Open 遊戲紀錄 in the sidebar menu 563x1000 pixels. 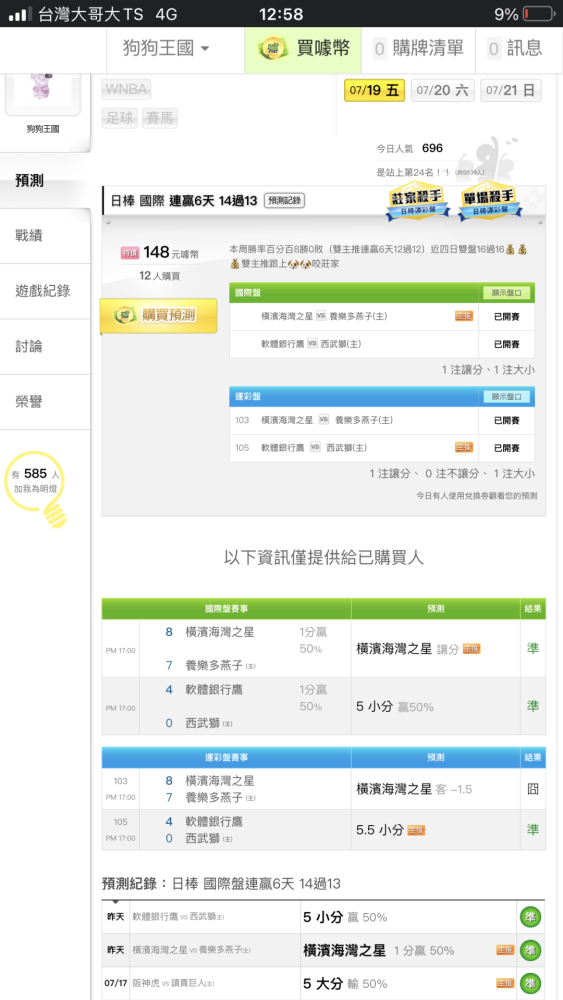tap(45, 291)
